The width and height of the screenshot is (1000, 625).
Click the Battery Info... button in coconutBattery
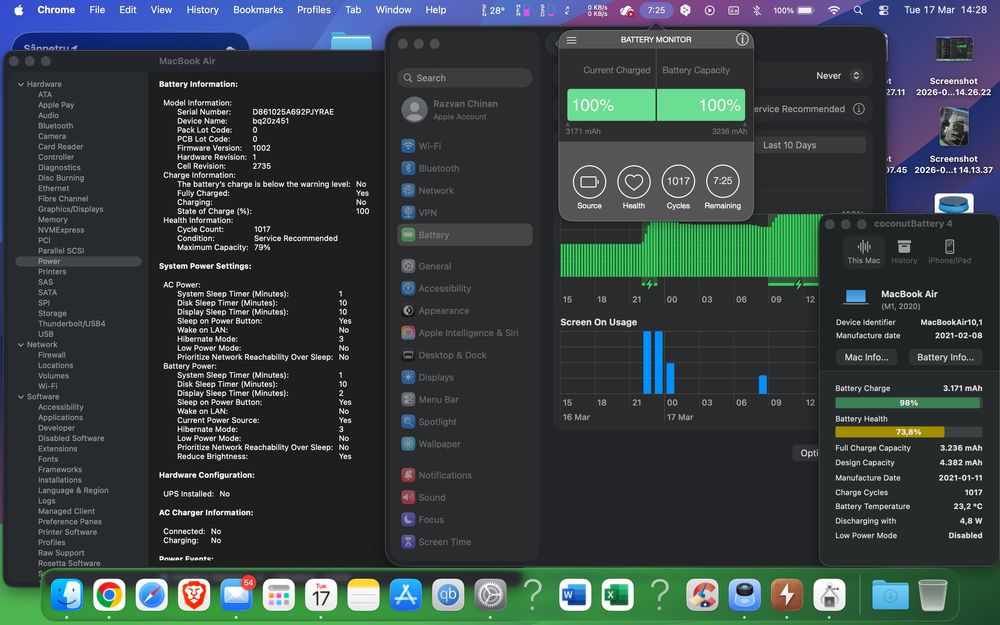coord(945,357)
